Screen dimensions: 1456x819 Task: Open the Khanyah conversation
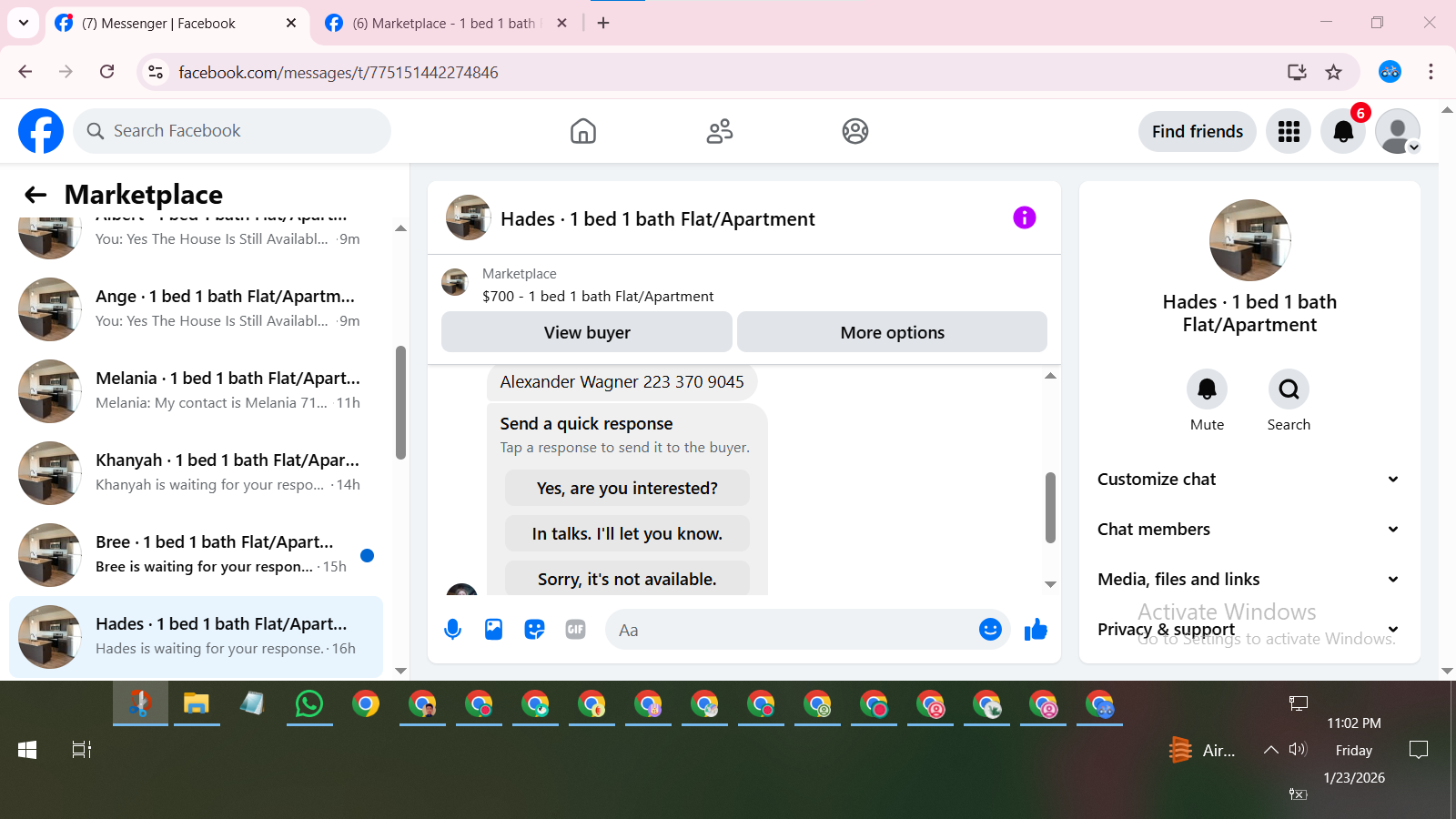tap(196, 472)
